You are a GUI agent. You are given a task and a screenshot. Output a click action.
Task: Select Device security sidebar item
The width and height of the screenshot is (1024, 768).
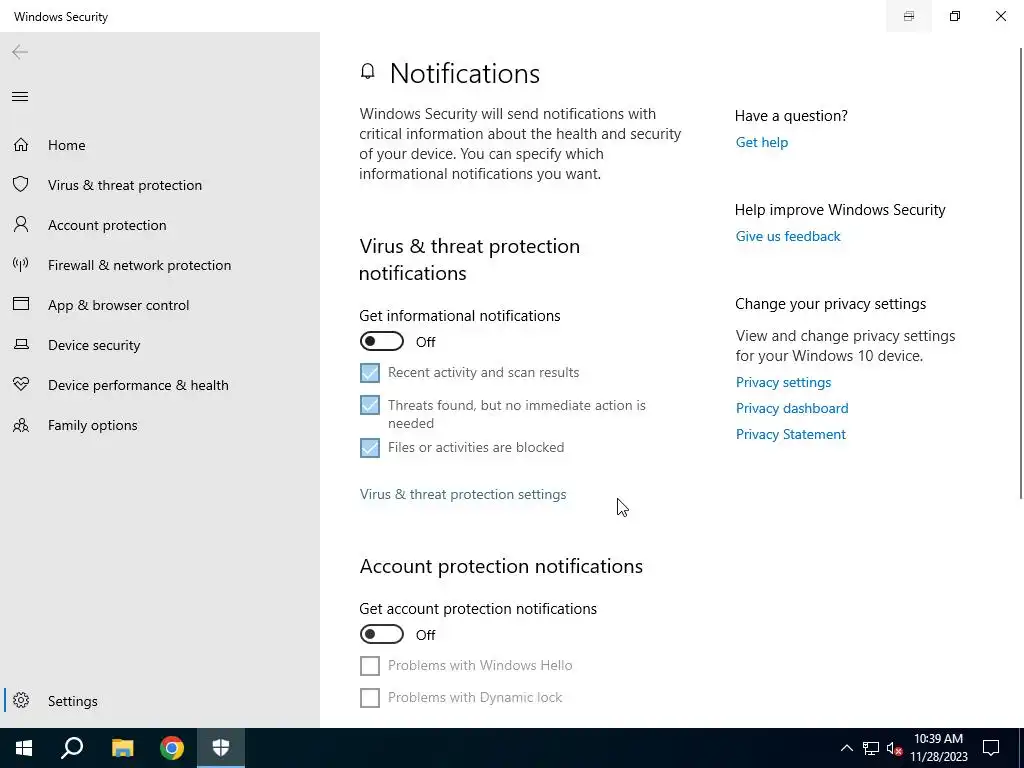160,345
